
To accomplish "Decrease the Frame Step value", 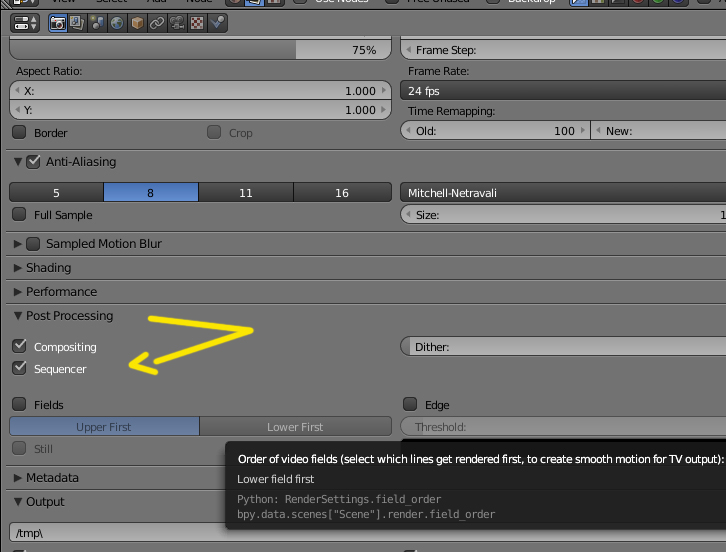I will (408, 50).
